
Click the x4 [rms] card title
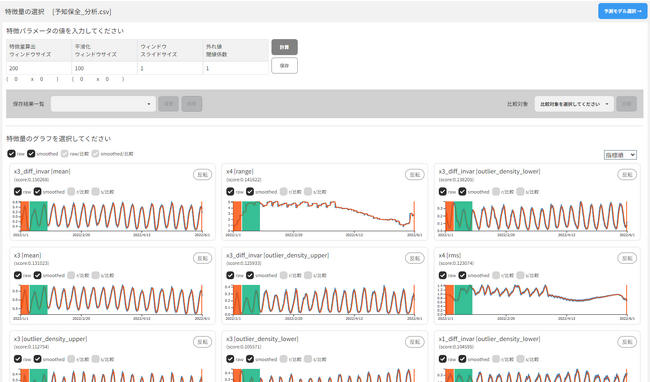coord(450,255)
